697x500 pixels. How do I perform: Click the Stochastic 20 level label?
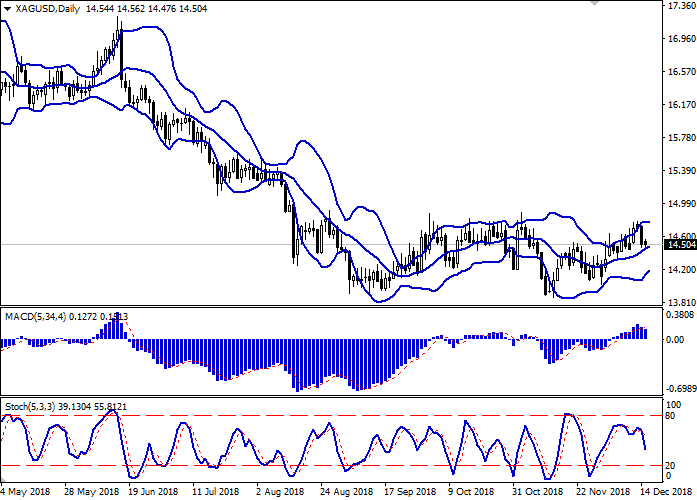[672, 465]
